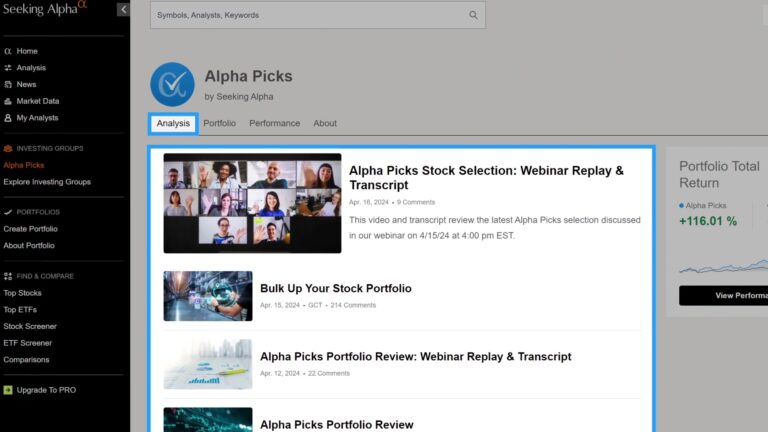Switch to the Portfolio tab
The image size is (768, 432).
(219, 123)
